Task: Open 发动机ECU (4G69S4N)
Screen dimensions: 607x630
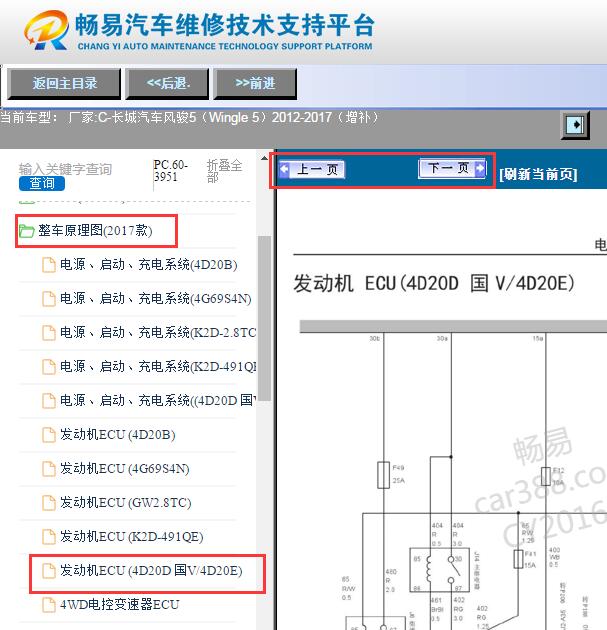Action: click(125, 469)
